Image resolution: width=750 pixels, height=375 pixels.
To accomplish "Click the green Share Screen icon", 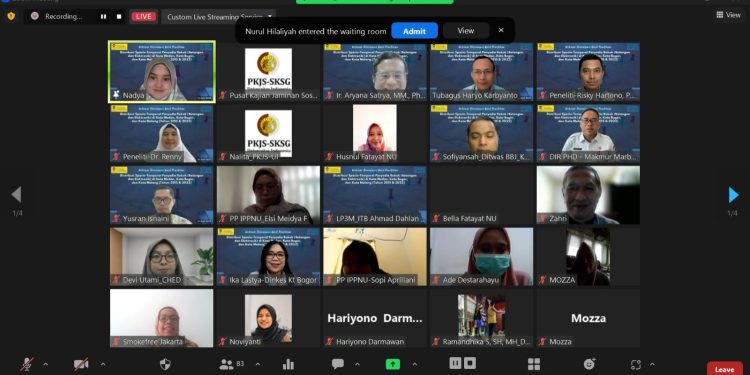I will (x=393, y=364).
